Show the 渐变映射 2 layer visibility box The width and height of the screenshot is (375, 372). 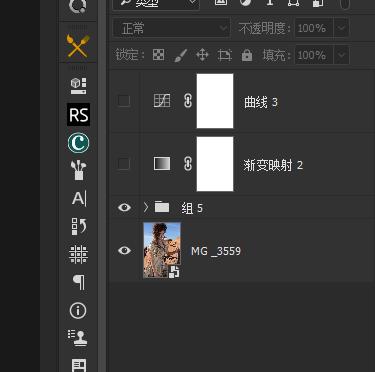[x=124, y=164]
